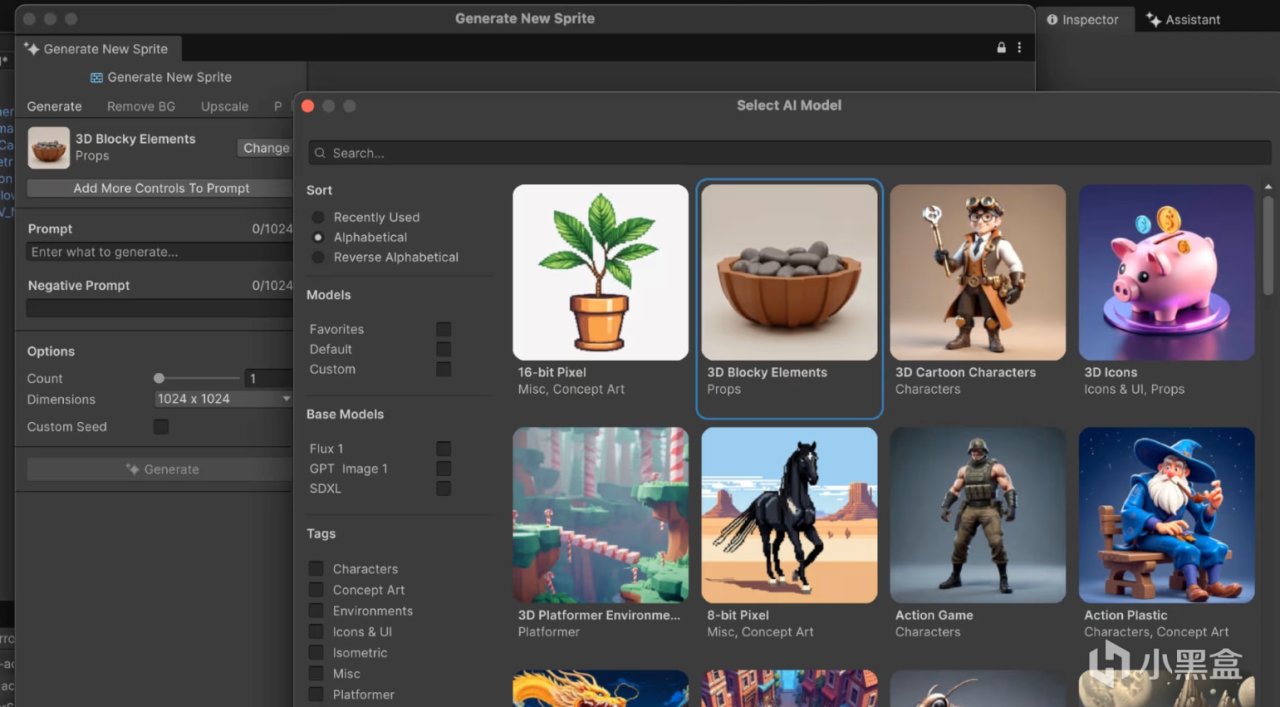Select Alphabetical sort option
The width and height of the screenshot is (1280, 707).
pos(318,237)
